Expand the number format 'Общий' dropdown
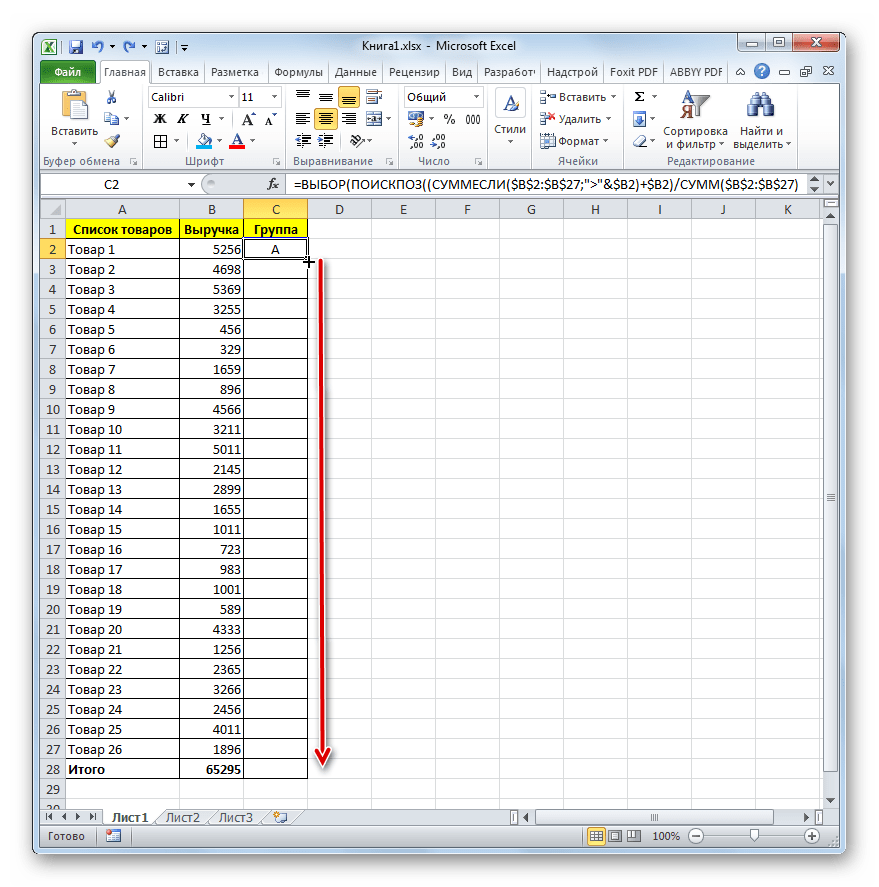This screenshot has width=879, height=887. 476,97
